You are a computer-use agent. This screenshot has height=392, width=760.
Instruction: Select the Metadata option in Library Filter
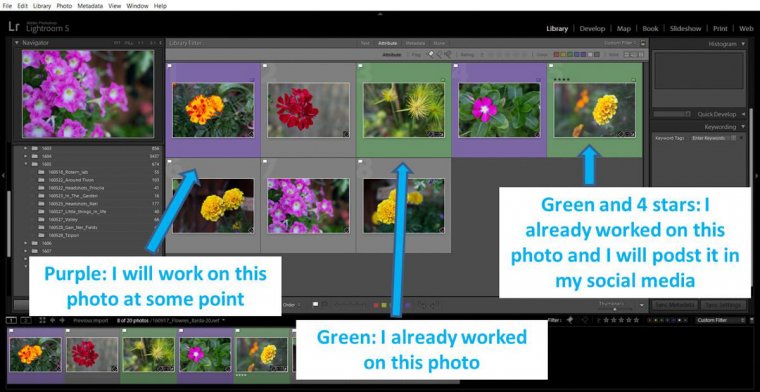coord(415,43)
